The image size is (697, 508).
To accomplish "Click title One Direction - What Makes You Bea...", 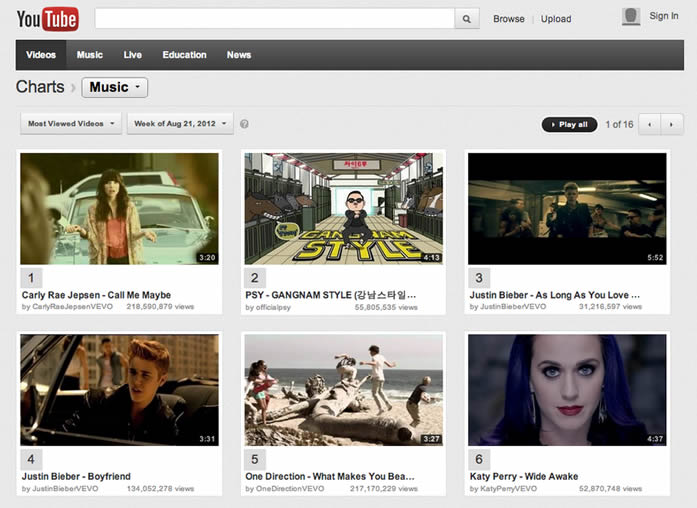I will [x=330, y=476].
